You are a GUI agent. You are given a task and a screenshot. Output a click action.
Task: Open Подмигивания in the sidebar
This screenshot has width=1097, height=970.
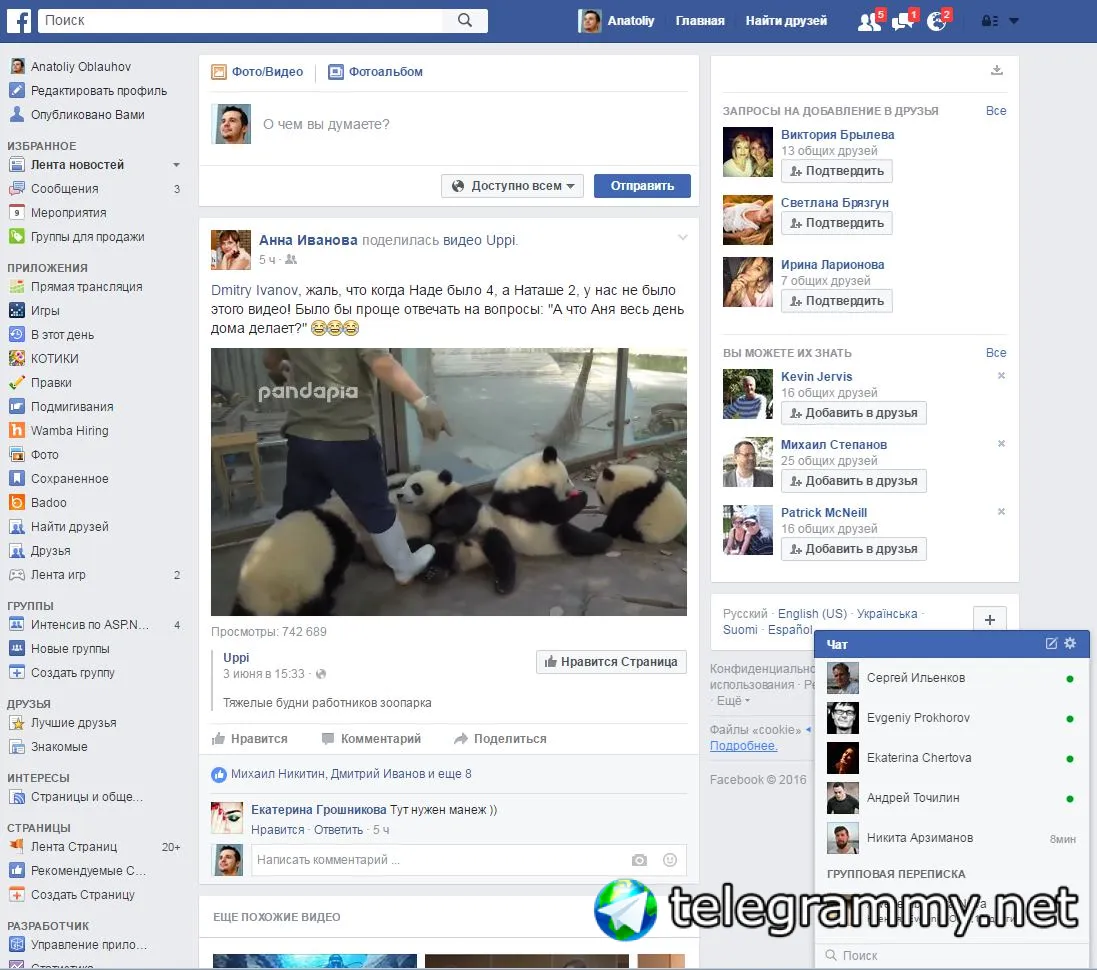[x=72, y=407]
